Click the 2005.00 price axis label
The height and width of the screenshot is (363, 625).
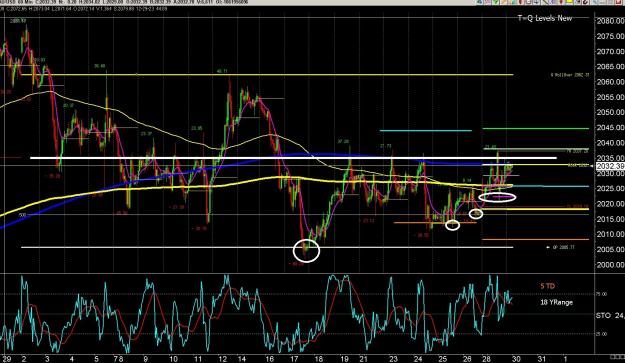click(611, 249)
